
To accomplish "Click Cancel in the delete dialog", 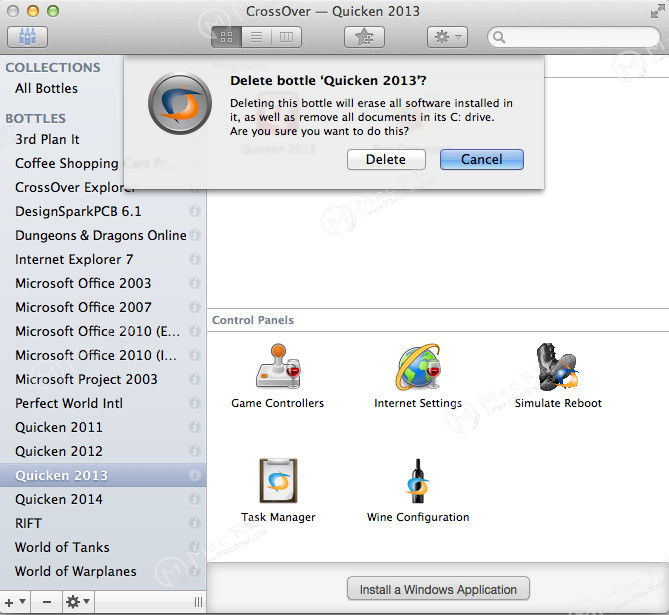I will [482, 160].
